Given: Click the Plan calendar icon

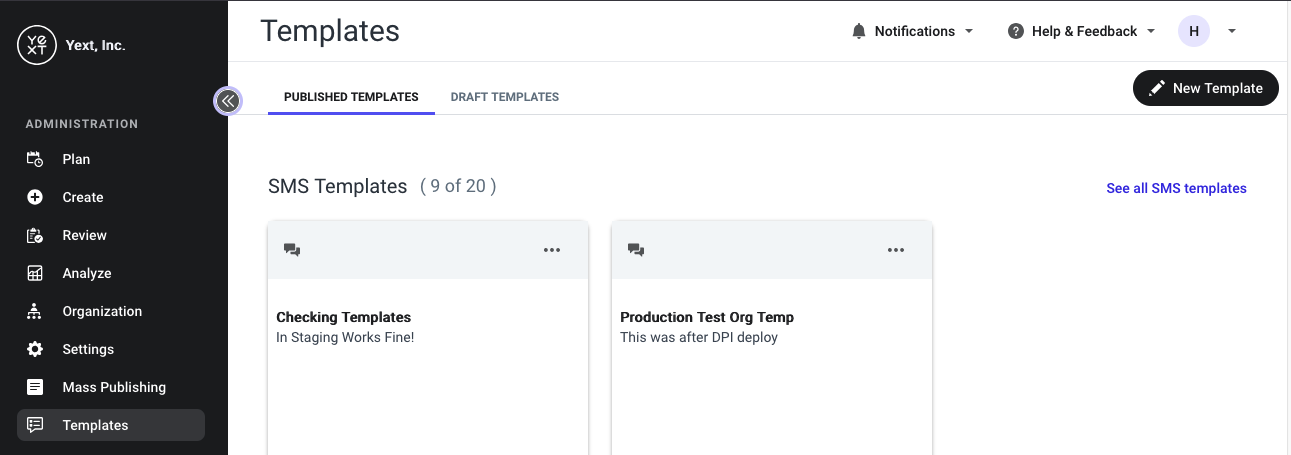Looking at the screenshot, I should point(35,159).
